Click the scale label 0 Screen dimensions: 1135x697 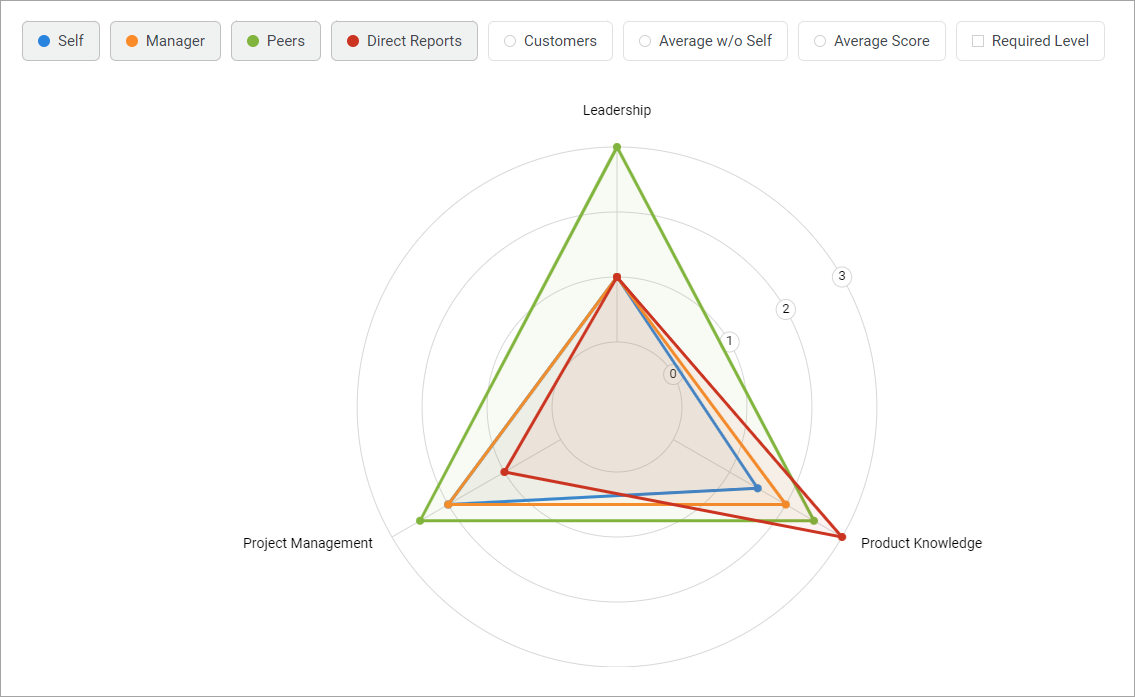pyautogui.click(x=673, y=374)
